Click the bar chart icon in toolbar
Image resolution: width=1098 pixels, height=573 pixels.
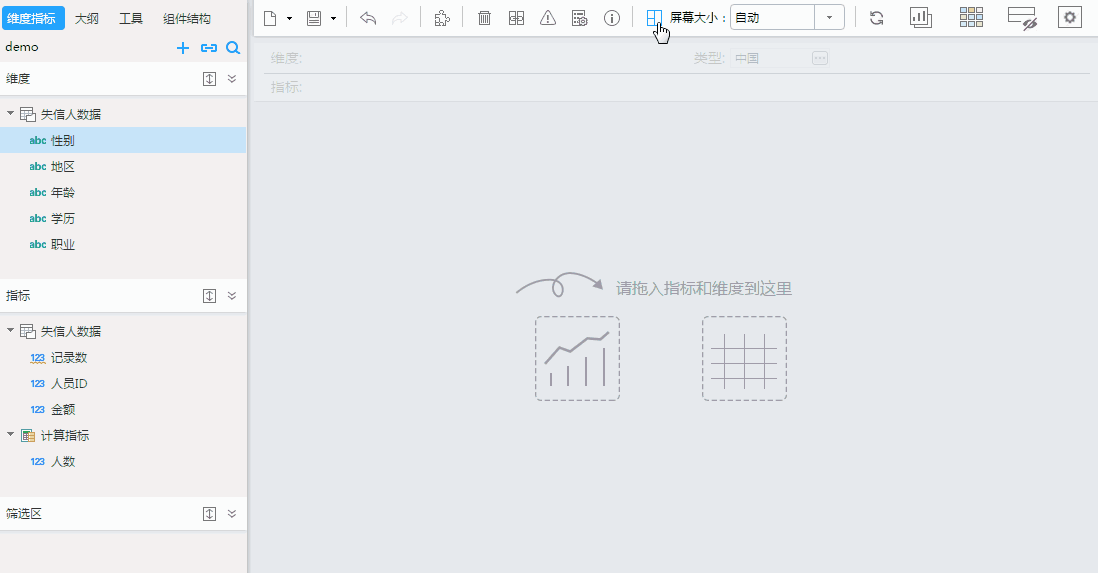tap(921, 17)
